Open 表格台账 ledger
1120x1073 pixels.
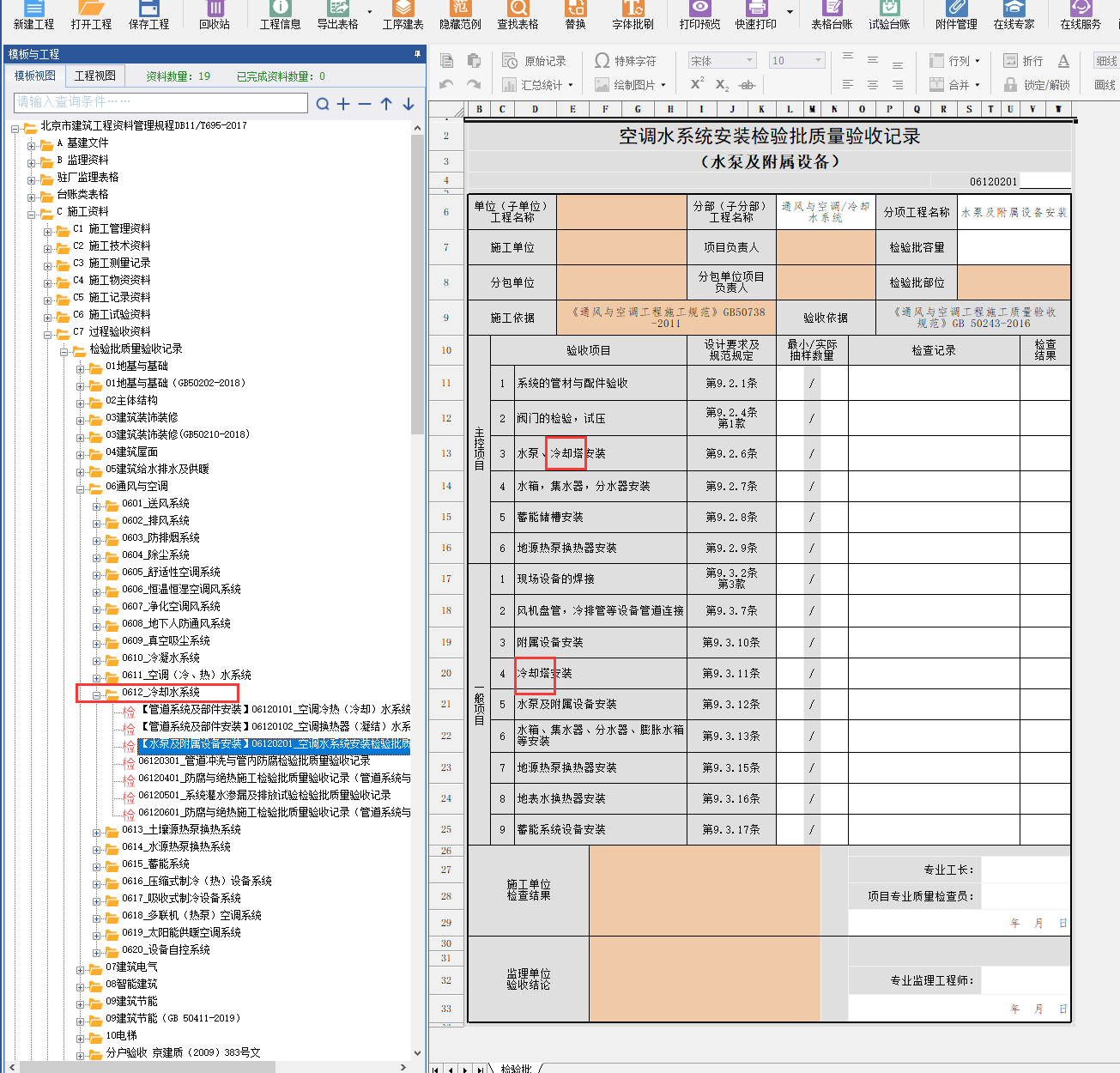(x=832, y=15)
